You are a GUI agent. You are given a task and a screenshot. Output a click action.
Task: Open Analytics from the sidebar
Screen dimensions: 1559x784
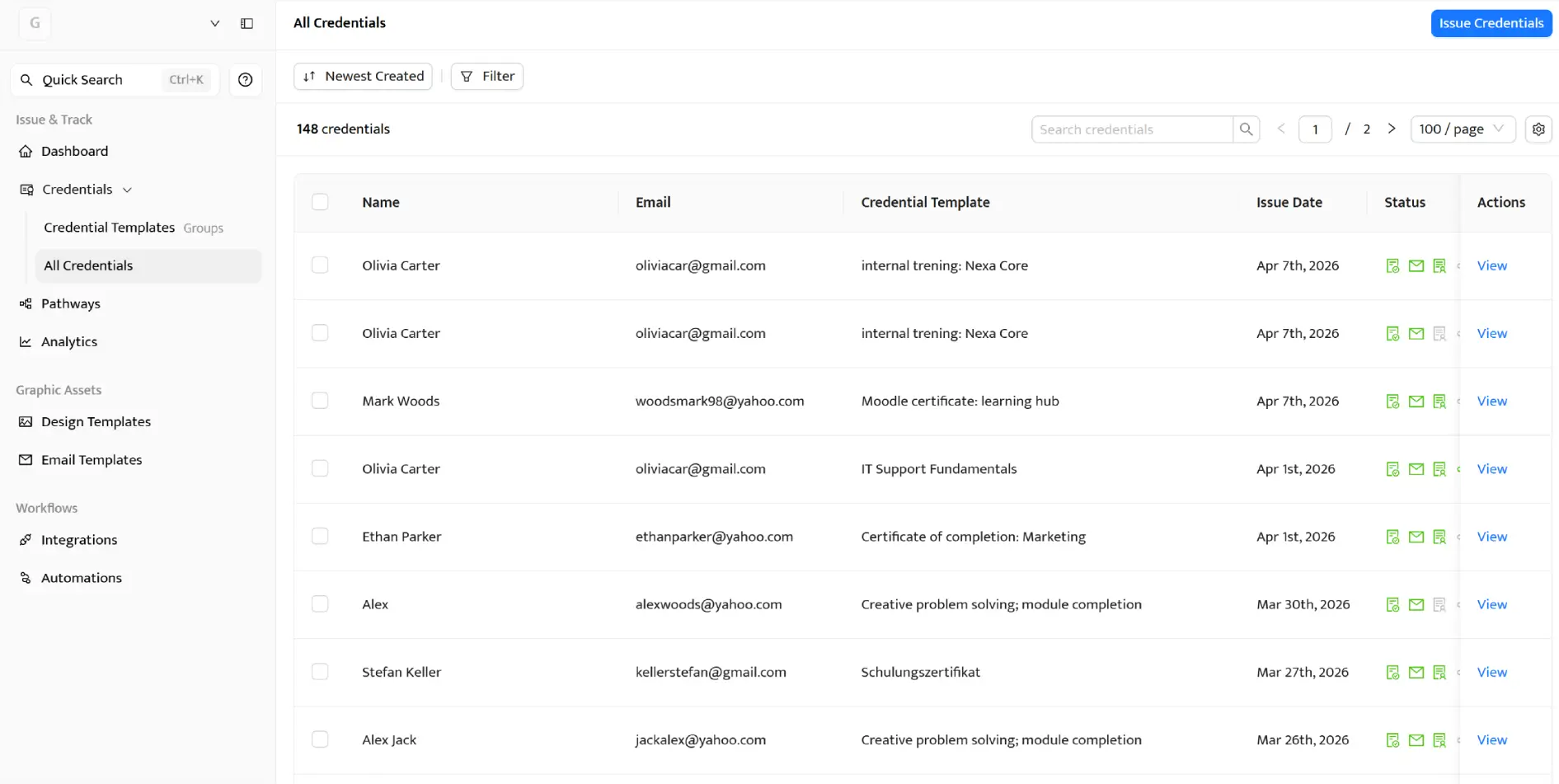[69, 341]
